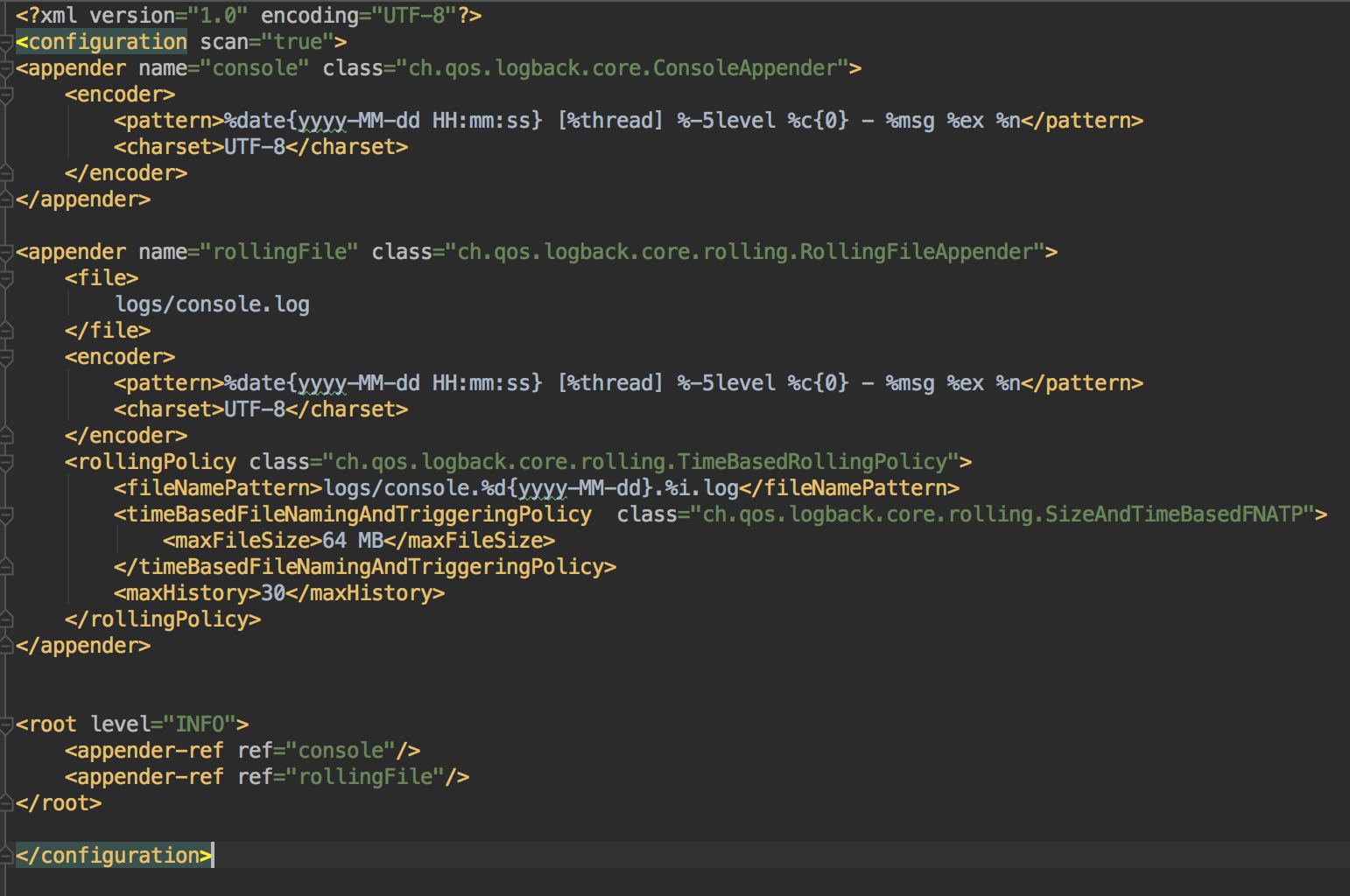Image resolution: width=1350 pixels, height=896 pixels.
Task: Click the logs/console.log path text
Action: (x=213, y=304)
